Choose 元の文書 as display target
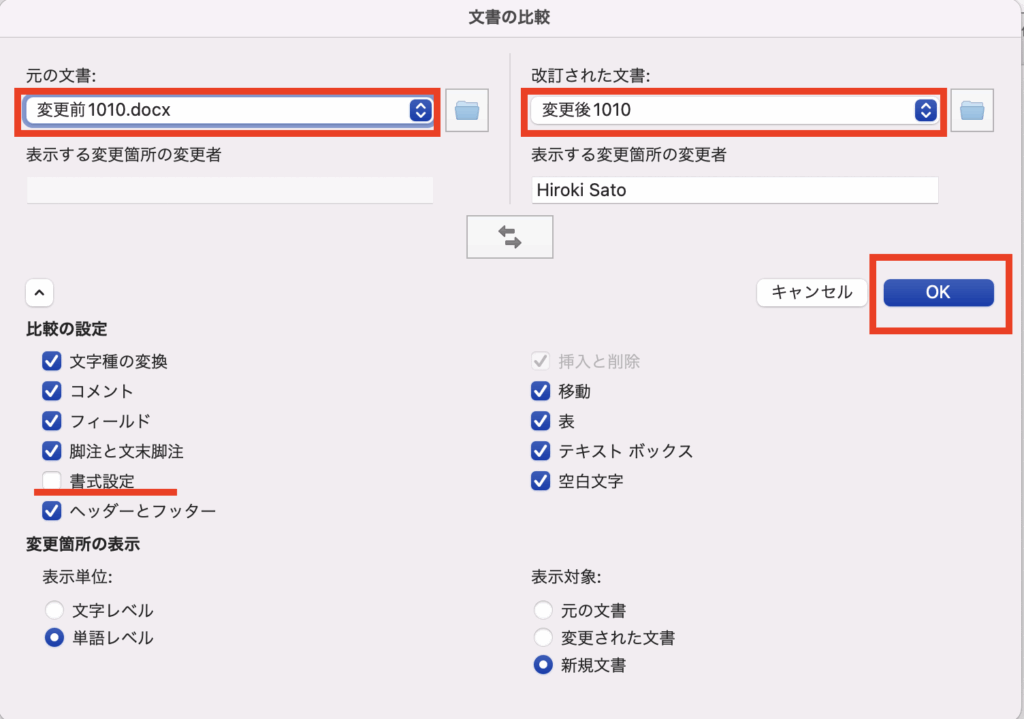The width and height of the screenshot is (1024, 719). click(543, 610)
